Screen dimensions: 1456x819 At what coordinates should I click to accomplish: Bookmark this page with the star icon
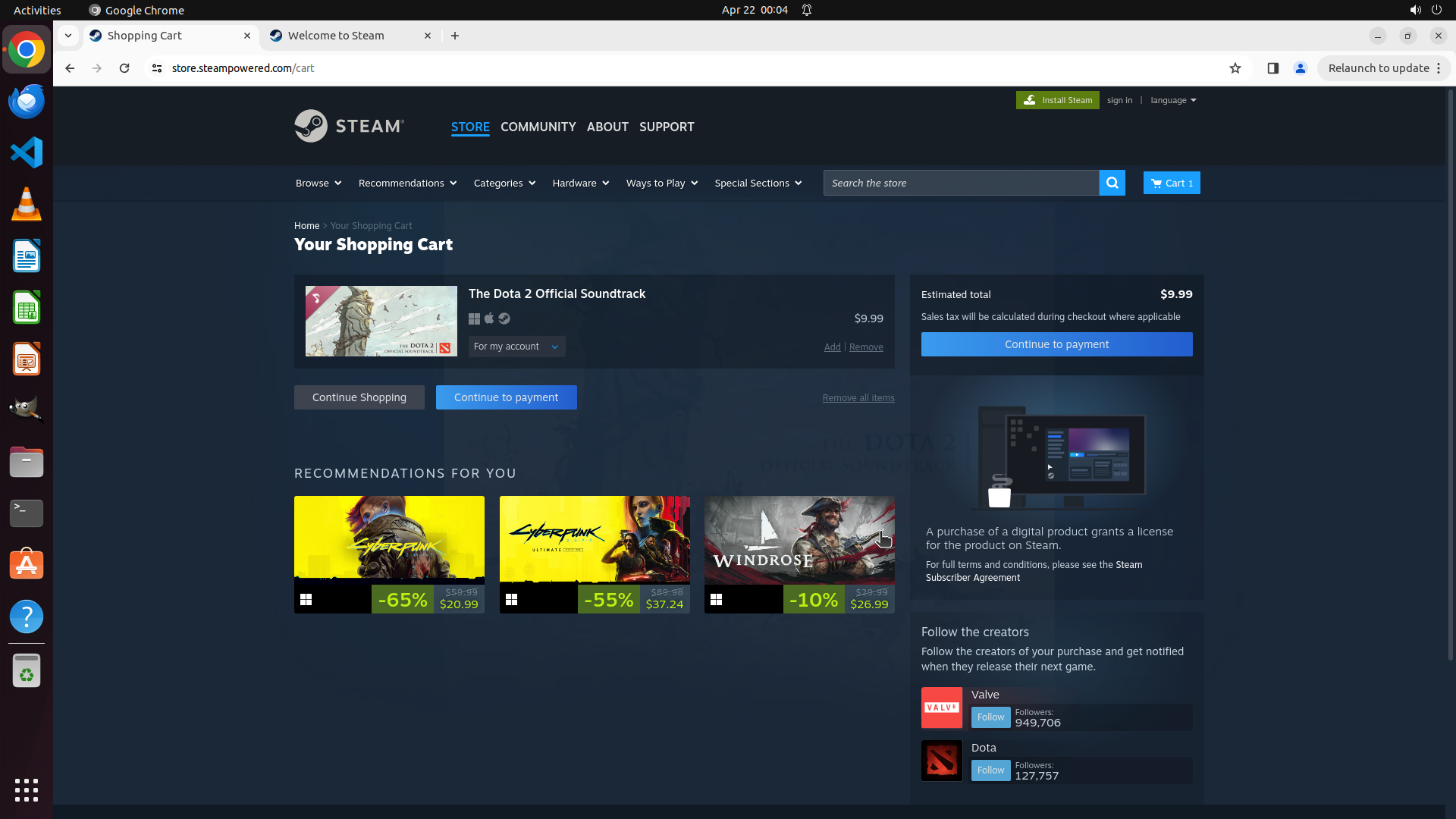tap(1235, 68)
